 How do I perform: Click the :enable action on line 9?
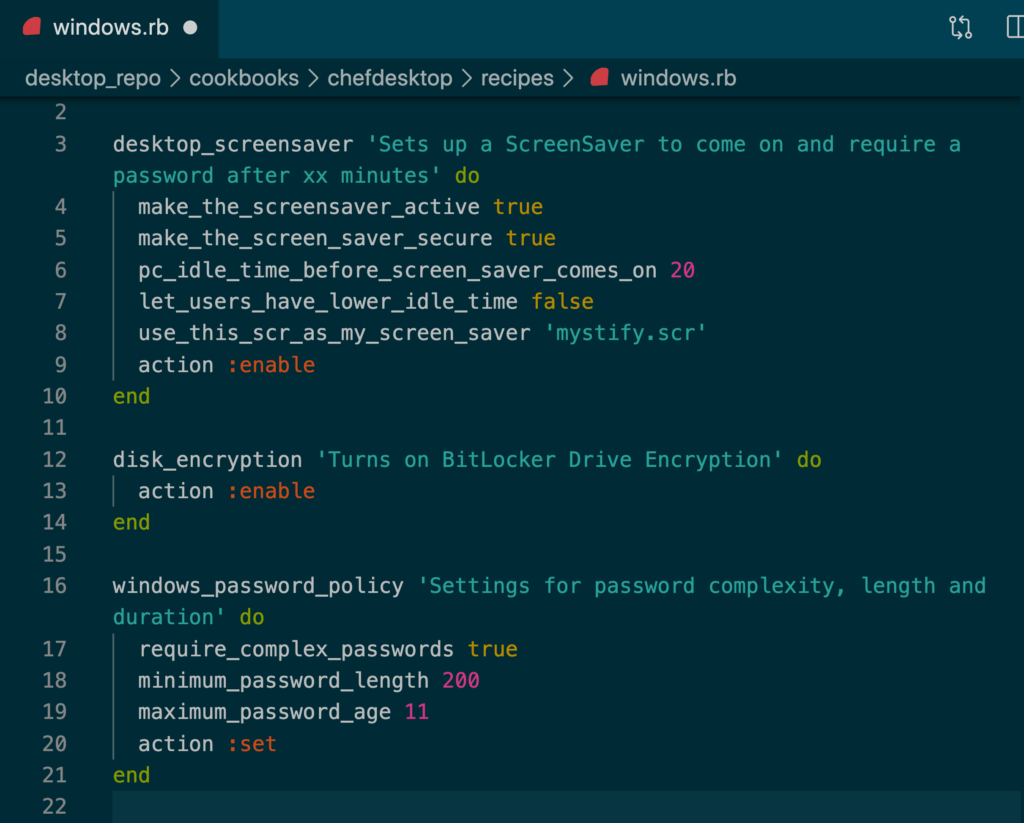tap(270, 364)
